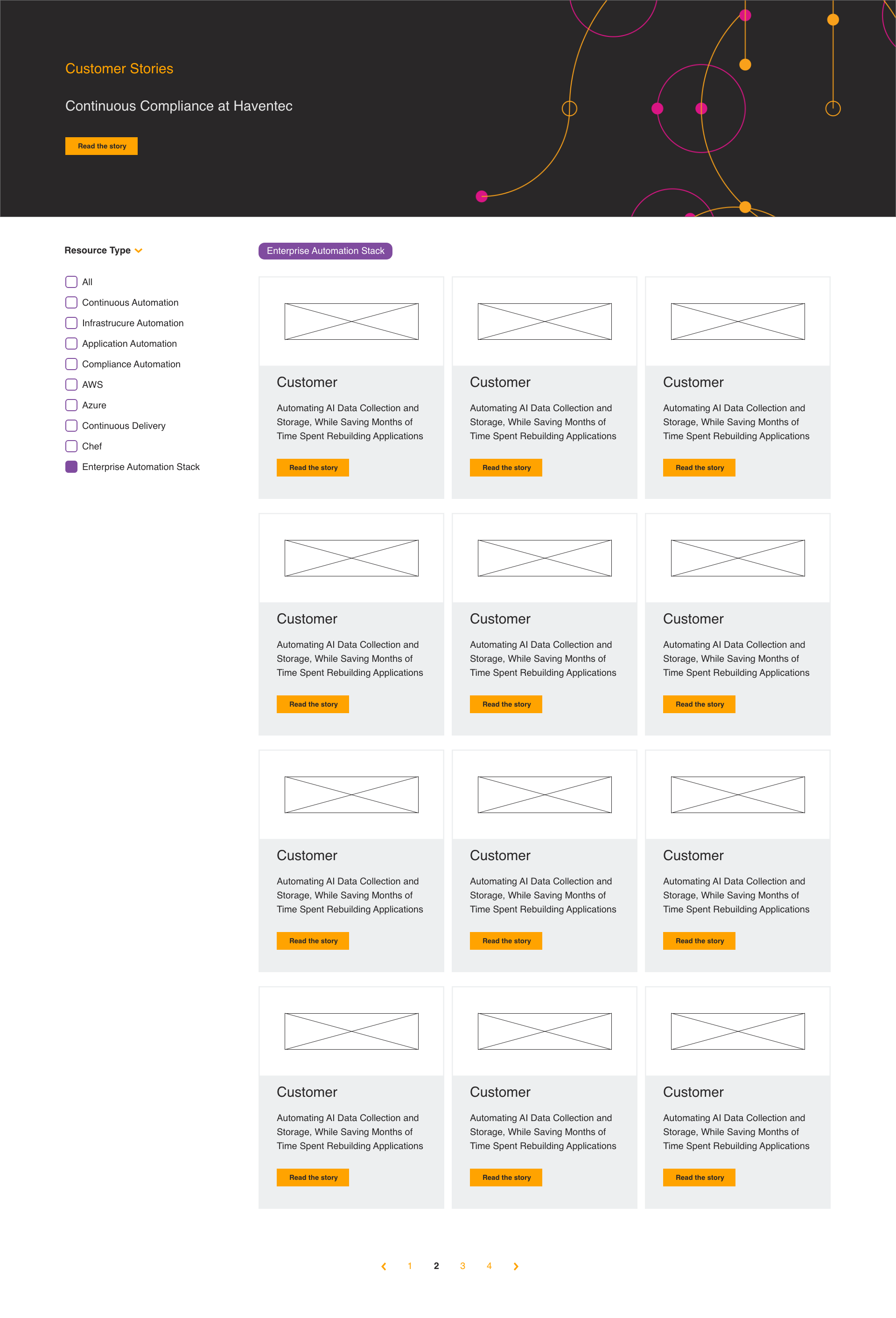Read the story on the first card, bottom row
Screen dimensions: 896x1318
[x=313, y=1178]
